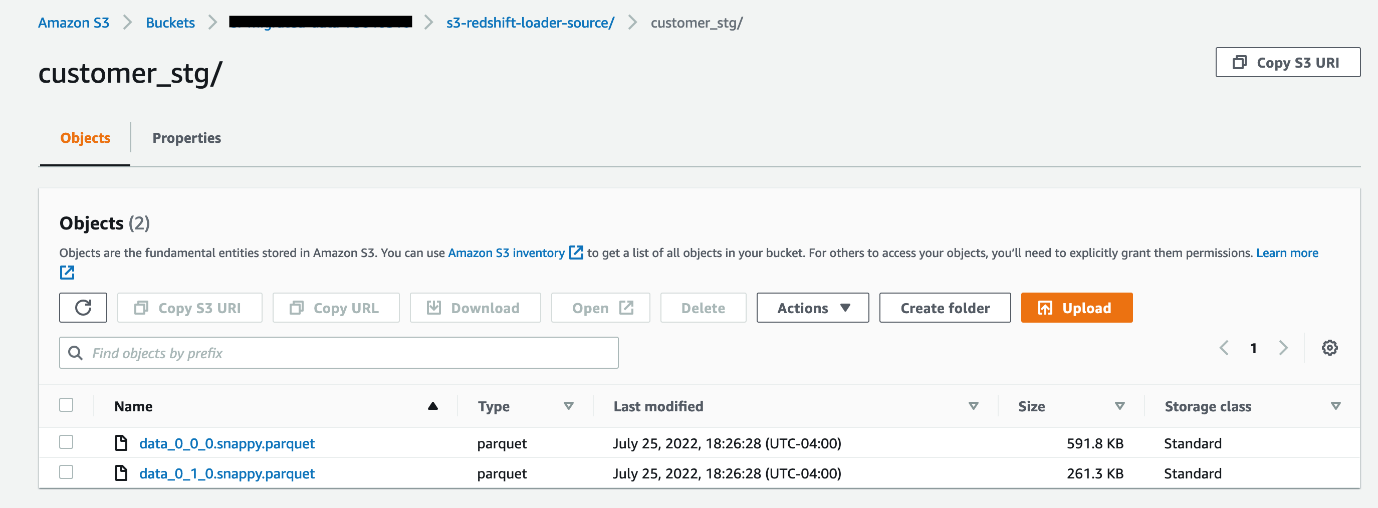
Task: Open the Buckets breadcrumb link
Action: (x=170, y=22)
